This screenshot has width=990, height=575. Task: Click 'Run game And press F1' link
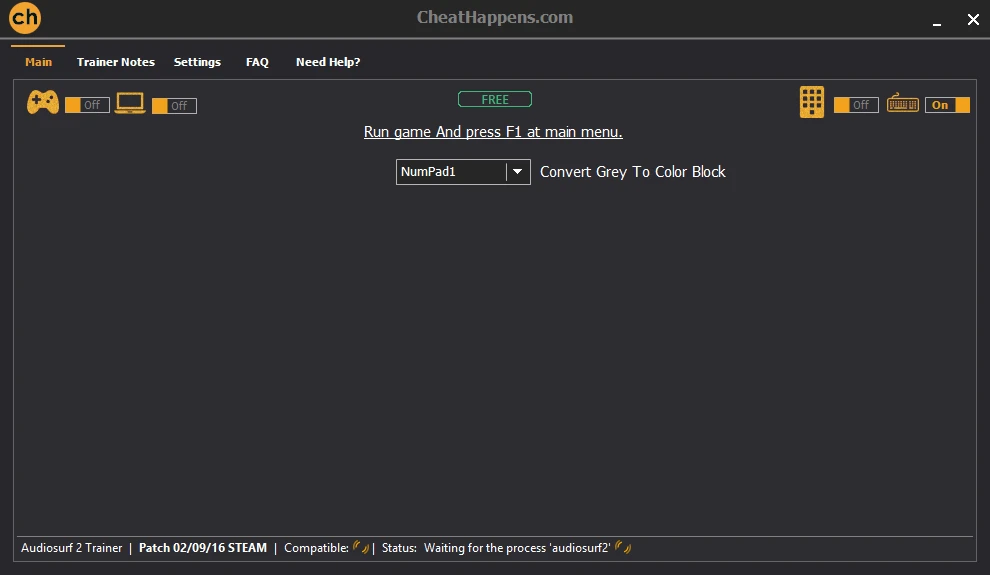(493, 132)
